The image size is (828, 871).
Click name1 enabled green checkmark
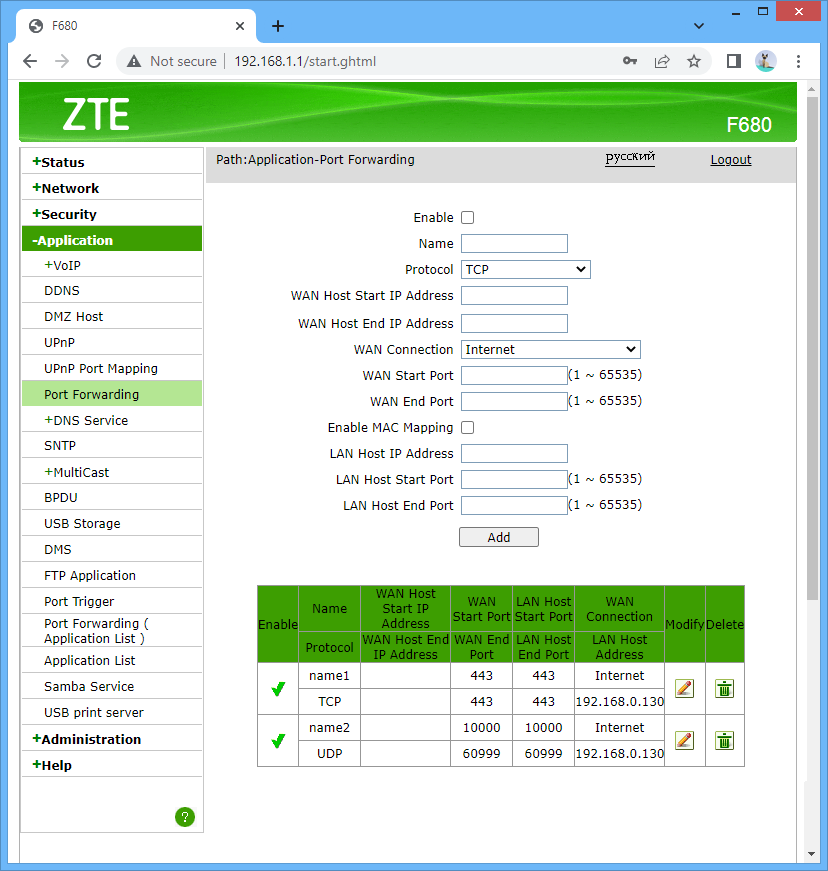(x=278, y=689)
